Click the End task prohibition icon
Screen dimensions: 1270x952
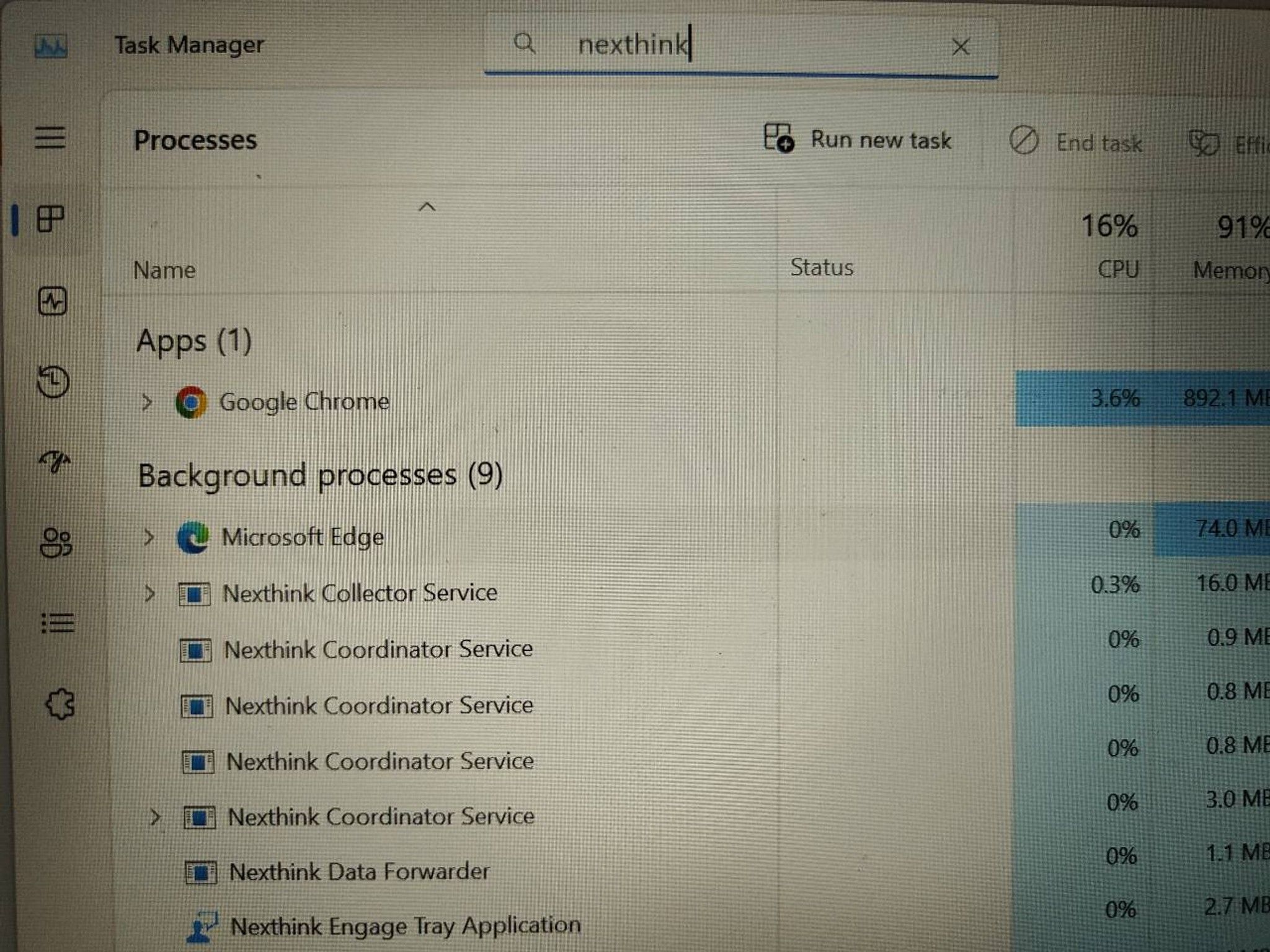click(x=1024, y=141)
